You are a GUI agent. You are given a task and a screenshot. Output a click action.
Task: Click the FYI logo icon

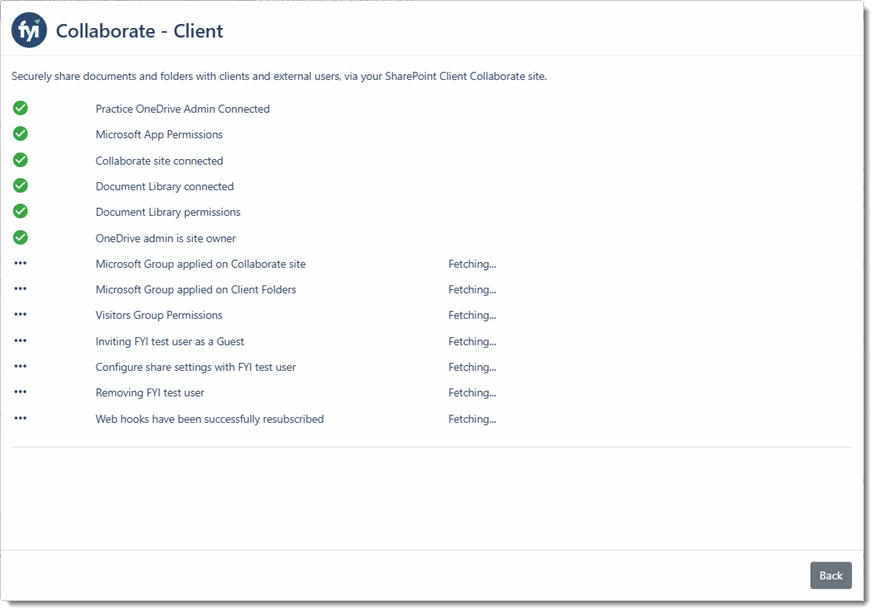(29, 30)
